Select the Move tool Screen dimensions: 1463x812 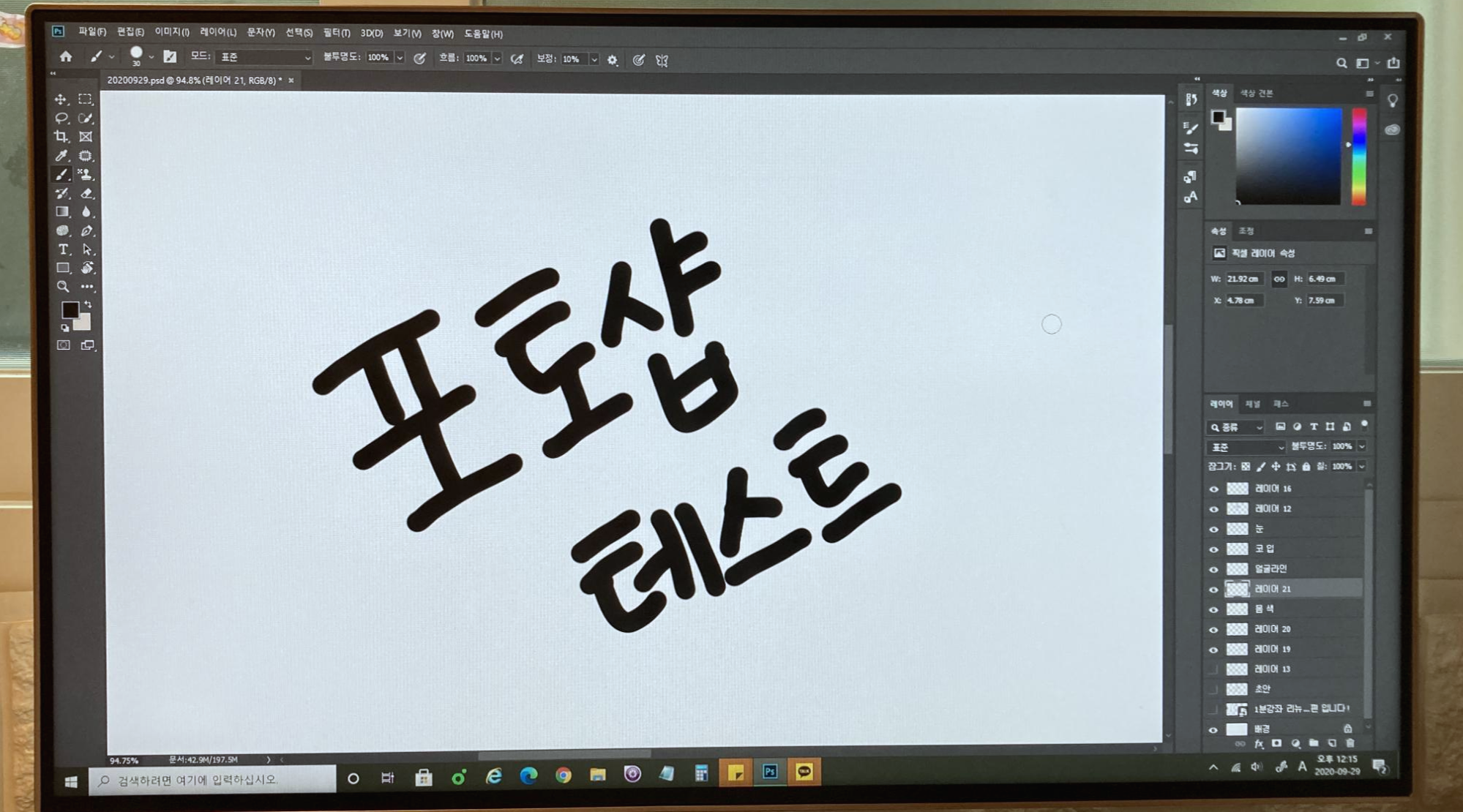coord(61,99)
